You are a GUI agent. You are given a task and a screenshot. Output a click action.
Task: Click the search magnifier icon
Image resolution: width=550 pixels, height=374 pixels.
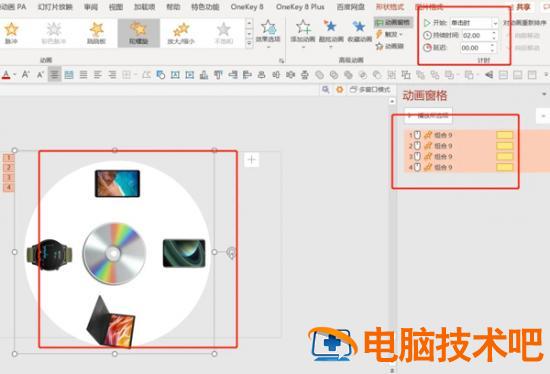tap(326, 89)
